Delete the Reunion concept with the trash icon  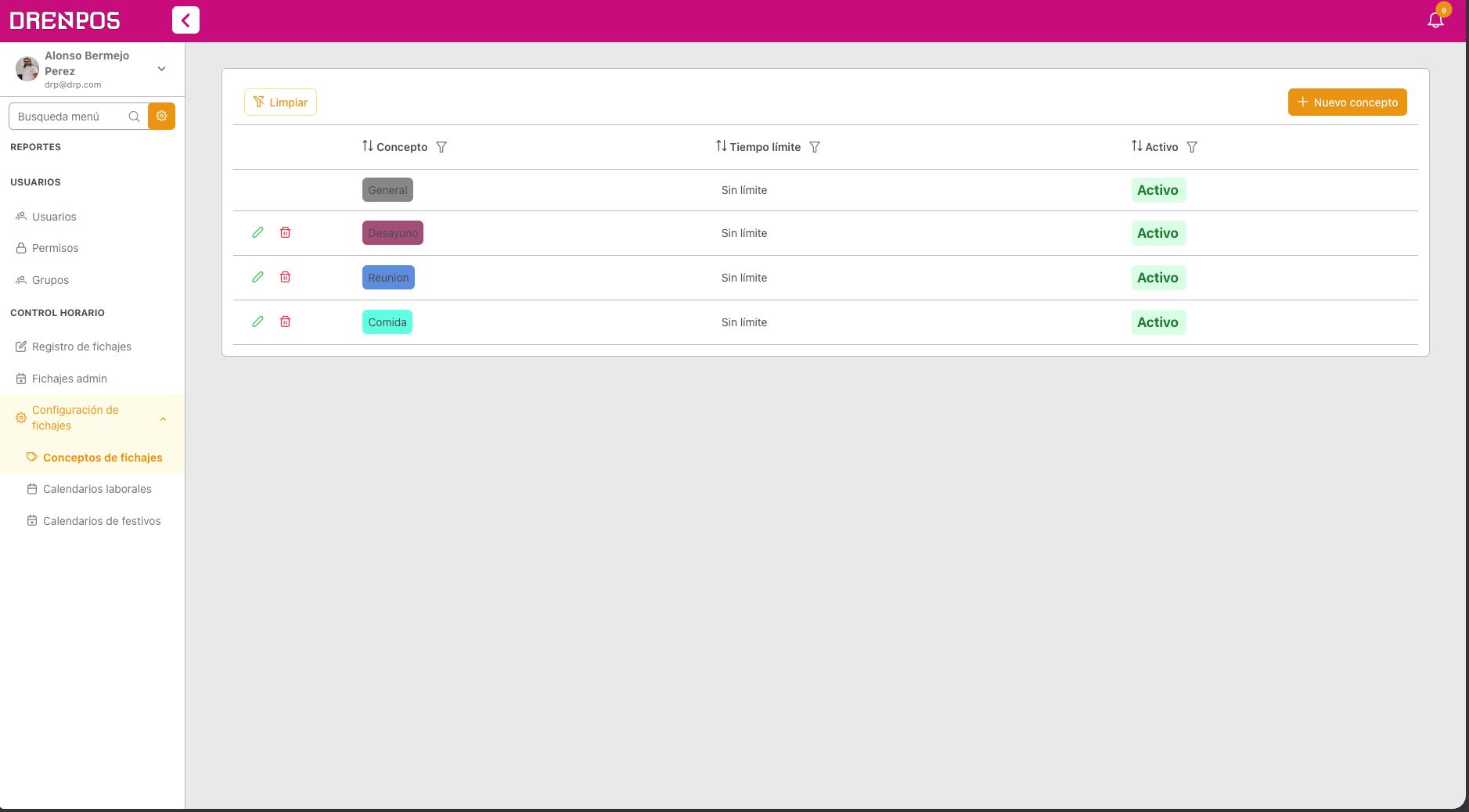[x=286, y=277]
